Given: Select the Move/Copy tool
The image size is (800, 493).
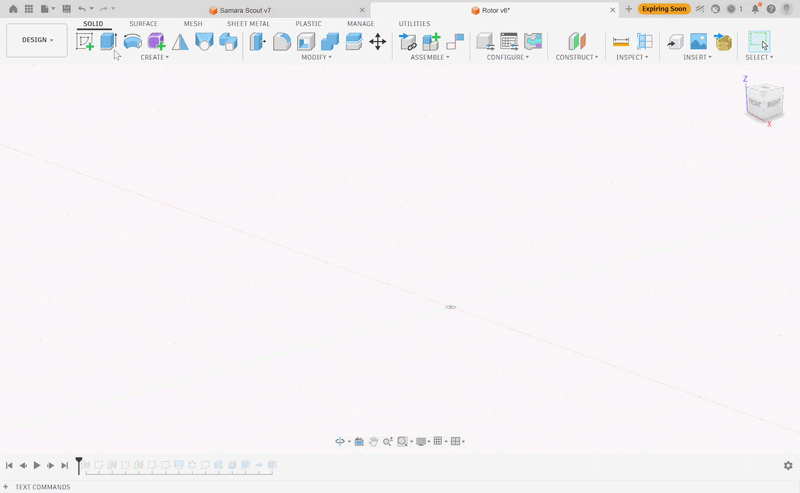Looking at the screenshot, I should point(378,41).
